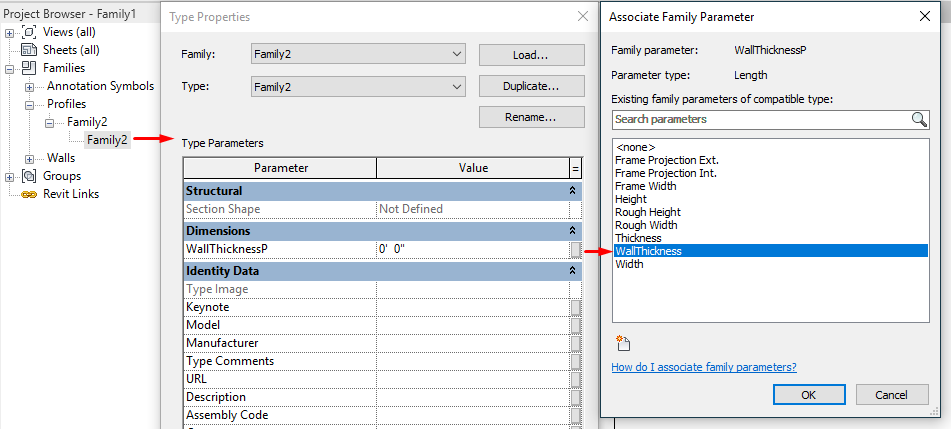The image size is (951, 429).
Task: Click the Rename... button
Action: (x=531, y=117)
